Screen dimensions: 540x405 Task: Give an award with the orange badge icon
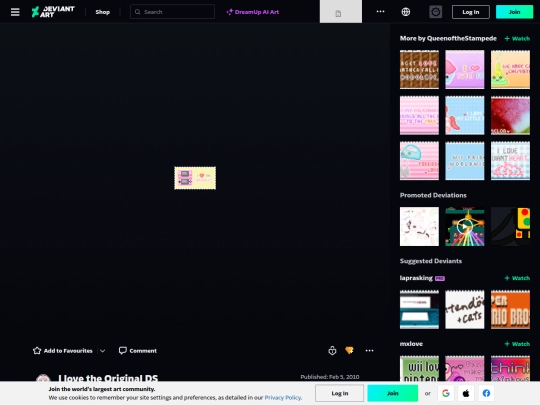pos(349,351)
